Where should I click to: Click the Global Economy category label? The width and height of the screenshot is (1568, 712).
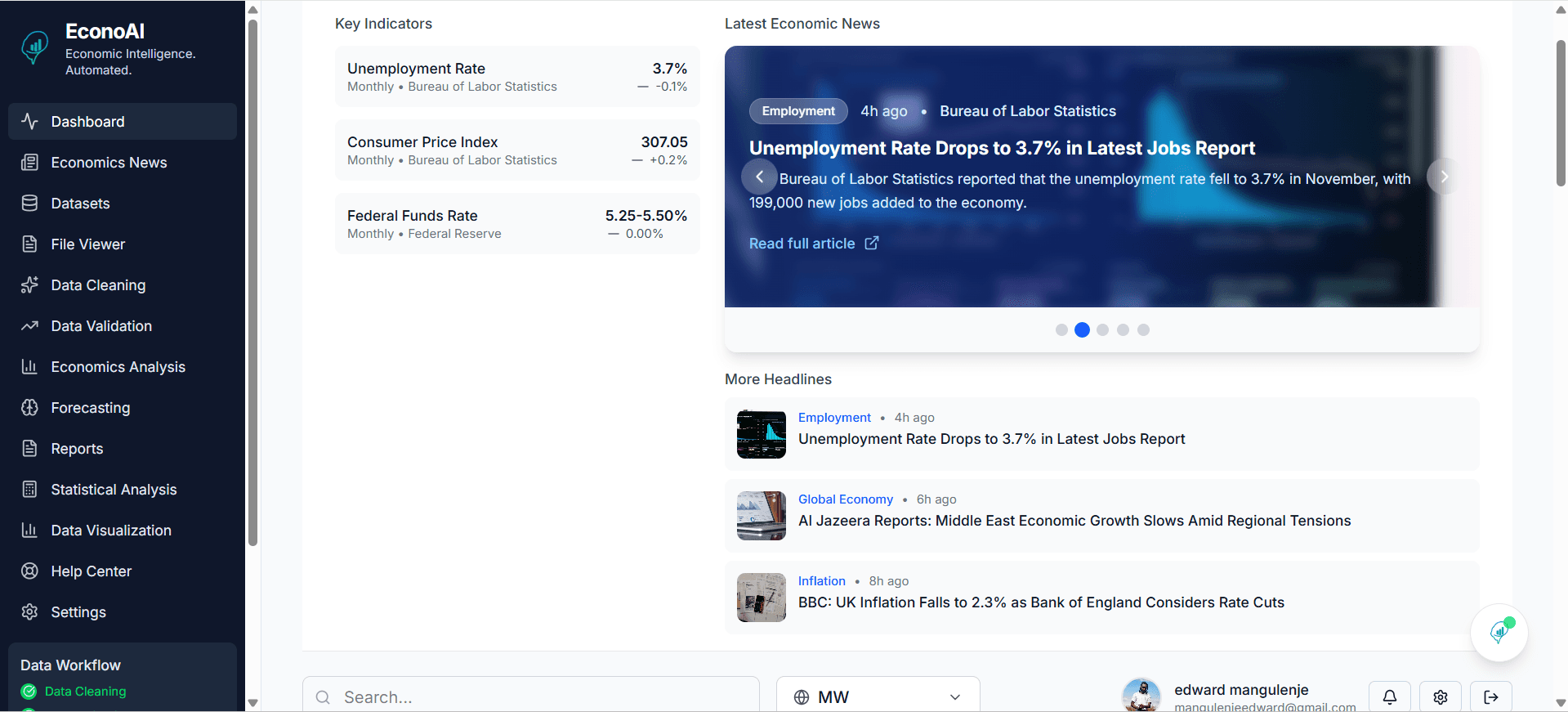click(x=846, y=499)
